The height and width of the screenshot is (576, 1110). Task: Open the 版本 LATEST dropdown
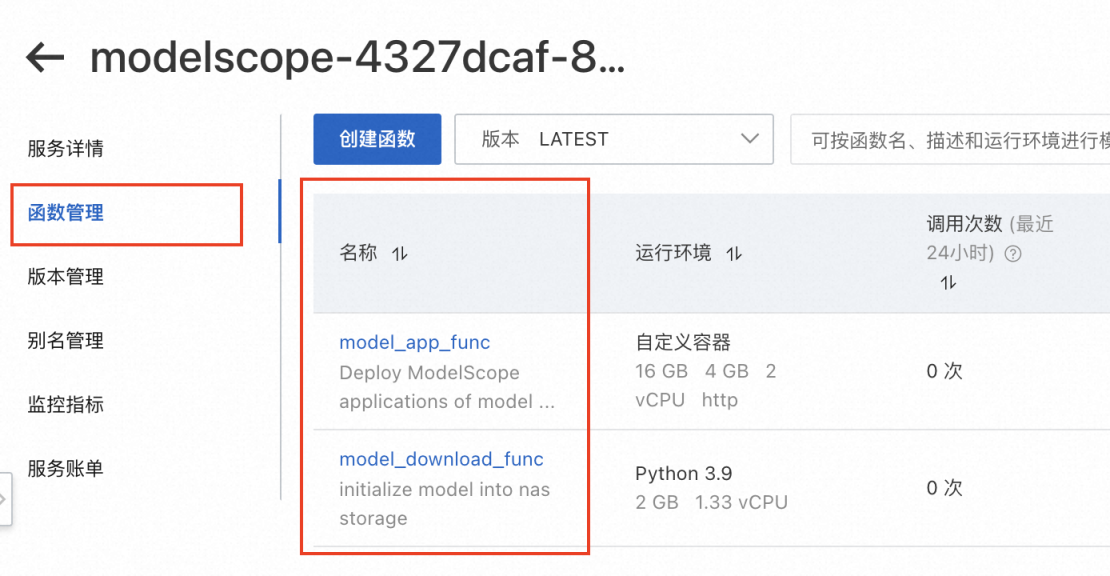(x=614, y=139)
